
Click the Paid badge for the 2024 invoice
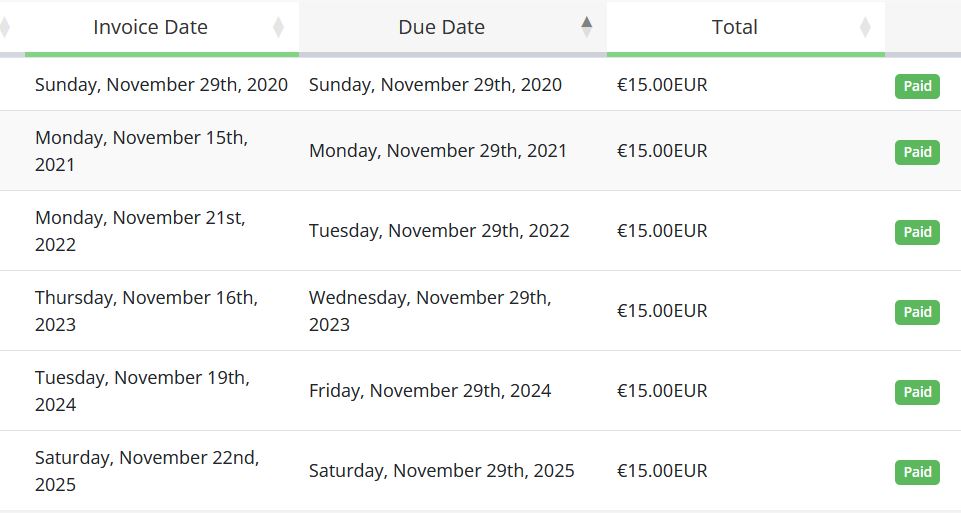(917, 392)
